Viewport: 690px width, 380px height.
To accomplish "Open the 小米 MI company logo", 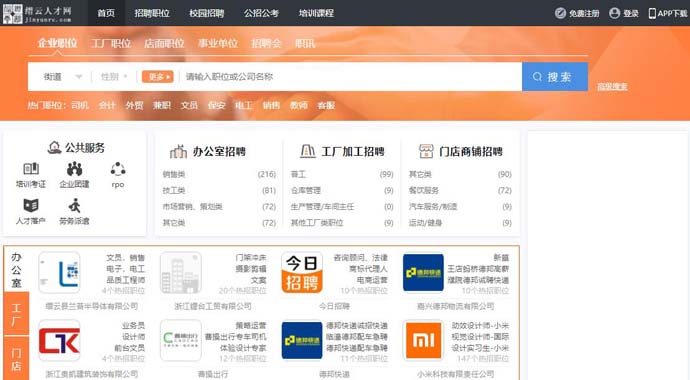I will 423,341.
